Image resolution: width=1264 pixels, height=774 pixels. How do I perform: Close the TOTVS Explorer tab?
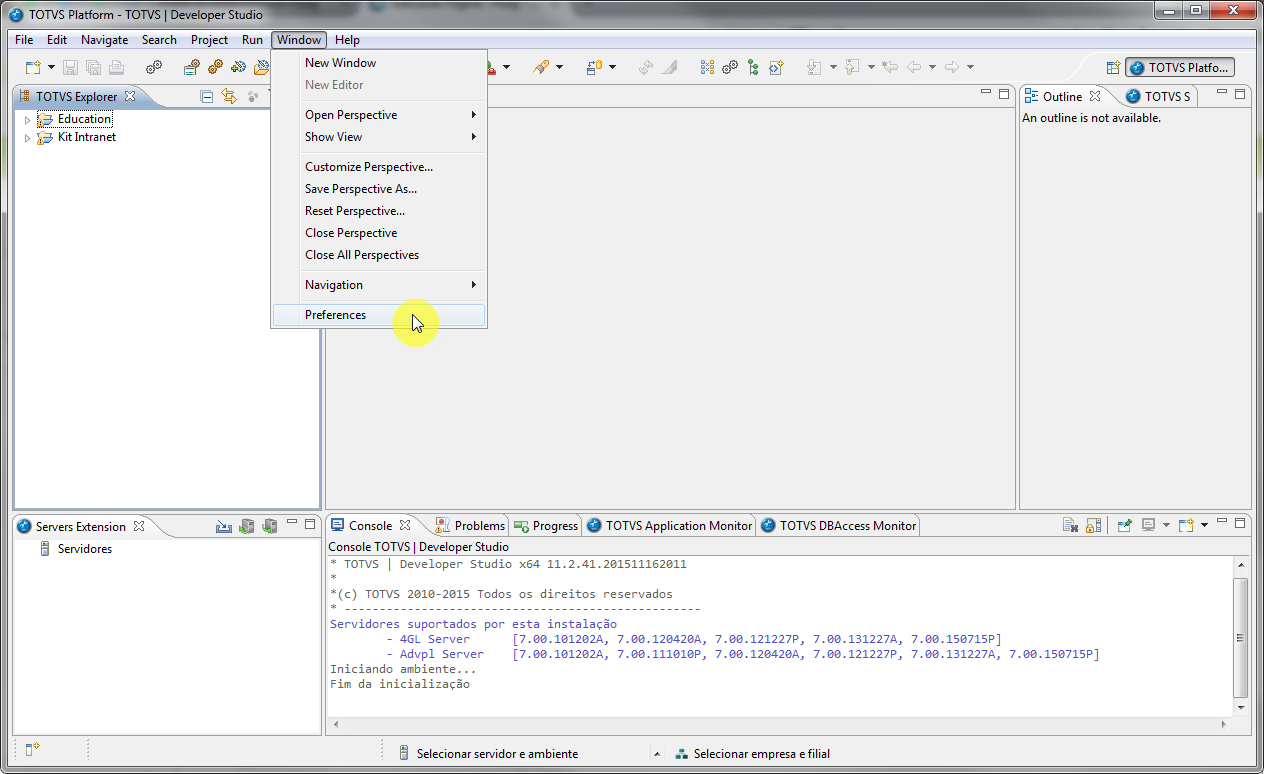click(130, 97)
